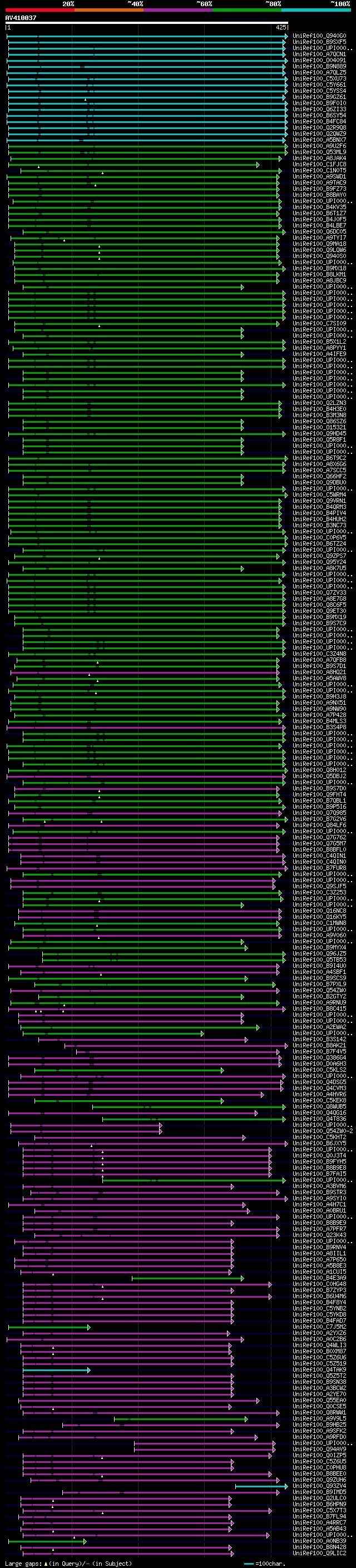Select the UniRef100_Q84LF6 label
Screen dimensions: 356x1568
tap(319, 825)
